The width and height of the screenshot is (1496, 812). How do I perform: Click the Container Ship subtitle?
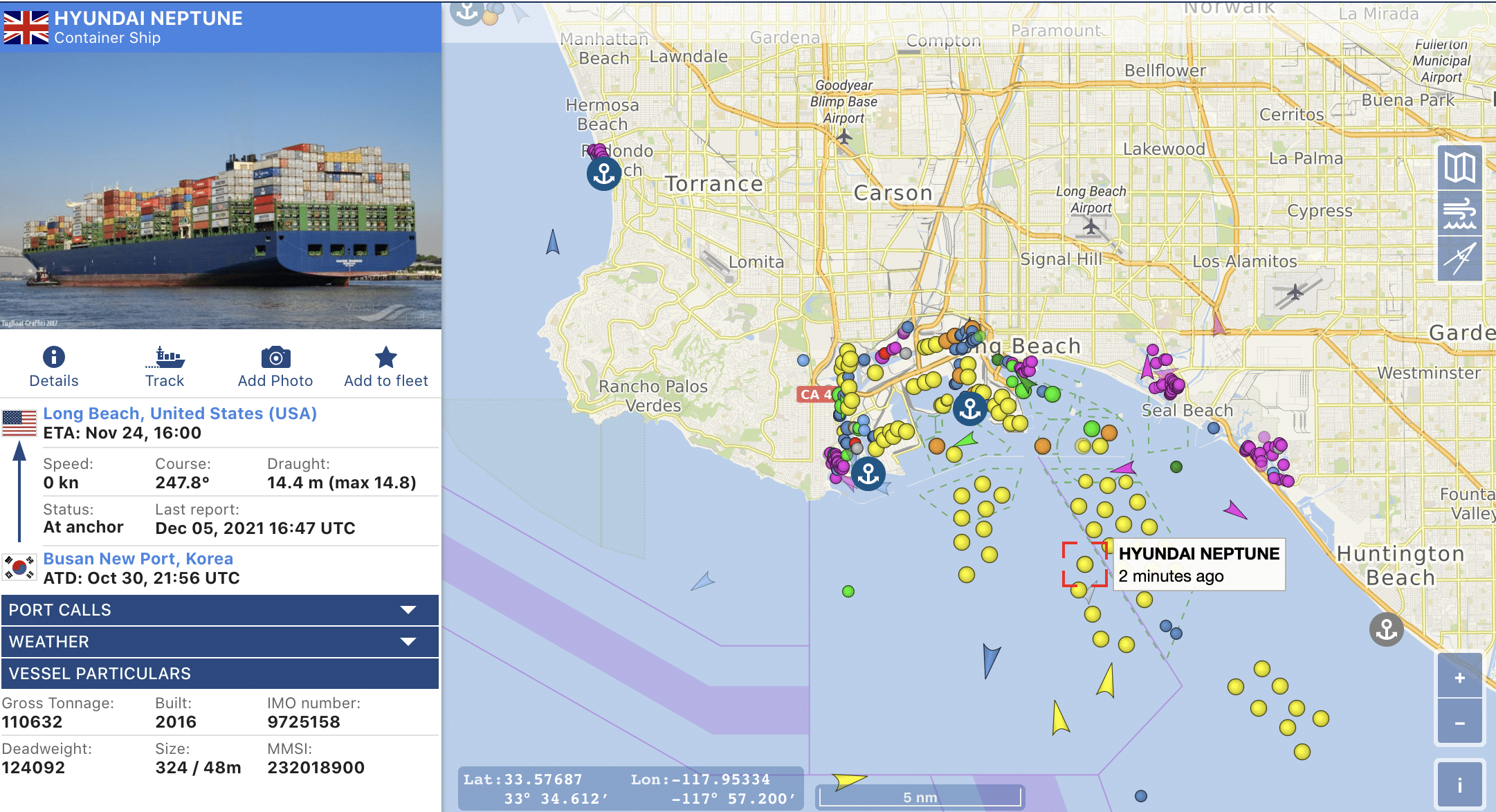[107, 38]
